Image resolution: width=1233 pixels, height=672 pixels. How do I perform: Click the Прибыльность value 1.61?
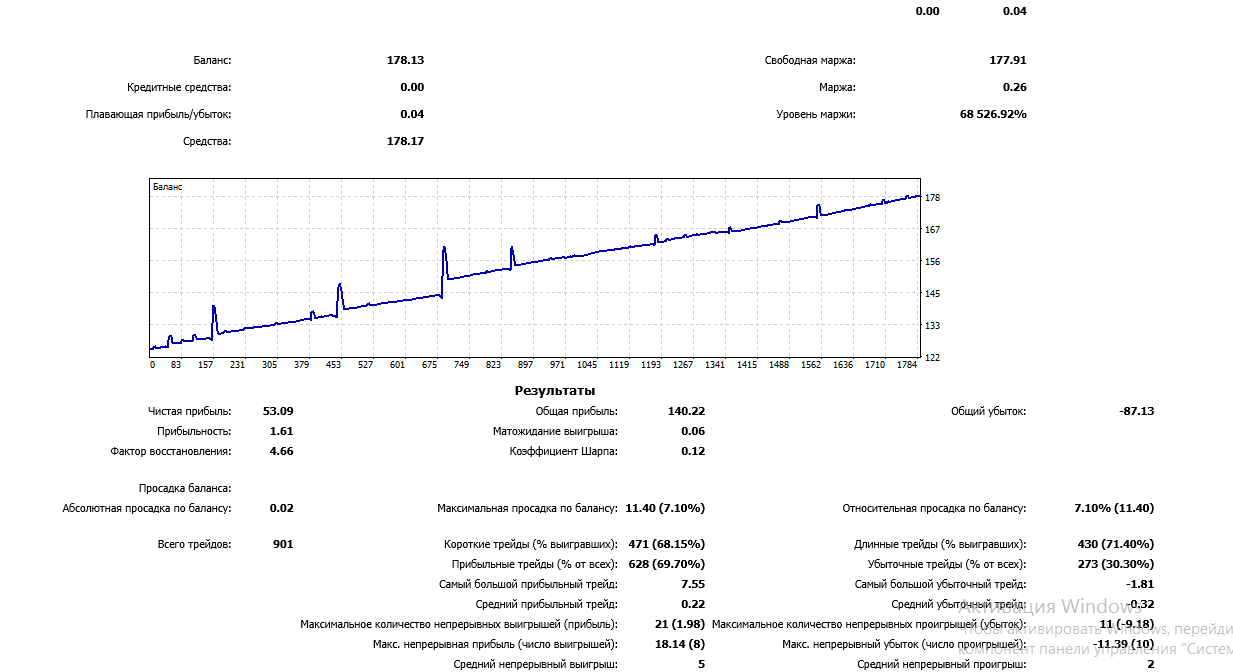(x=281, y=431)
